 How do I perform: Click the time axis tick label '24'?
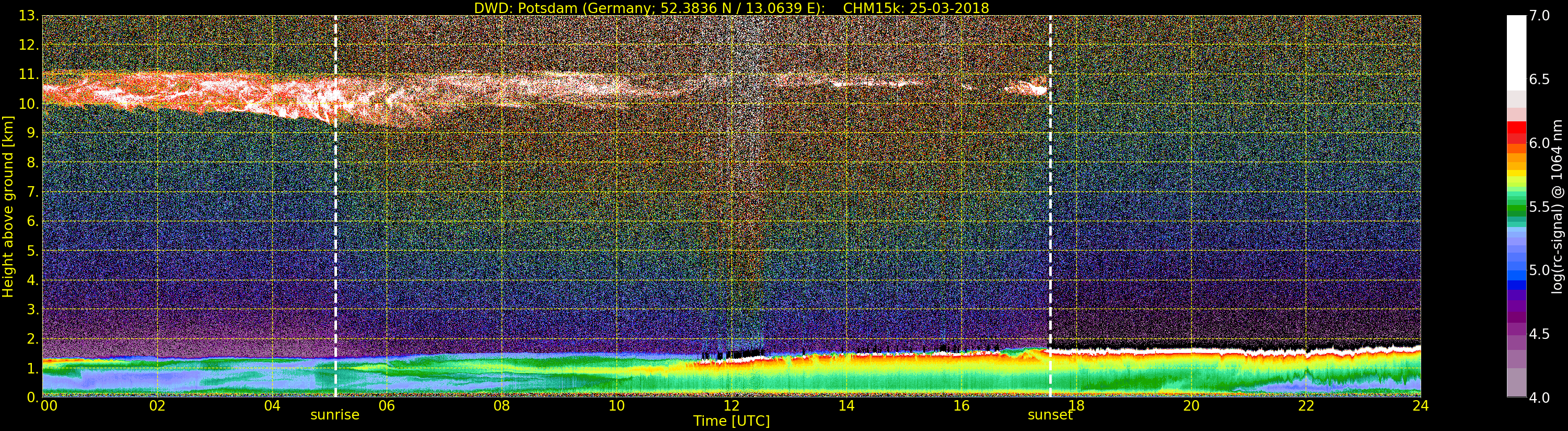click(1420, 406)
